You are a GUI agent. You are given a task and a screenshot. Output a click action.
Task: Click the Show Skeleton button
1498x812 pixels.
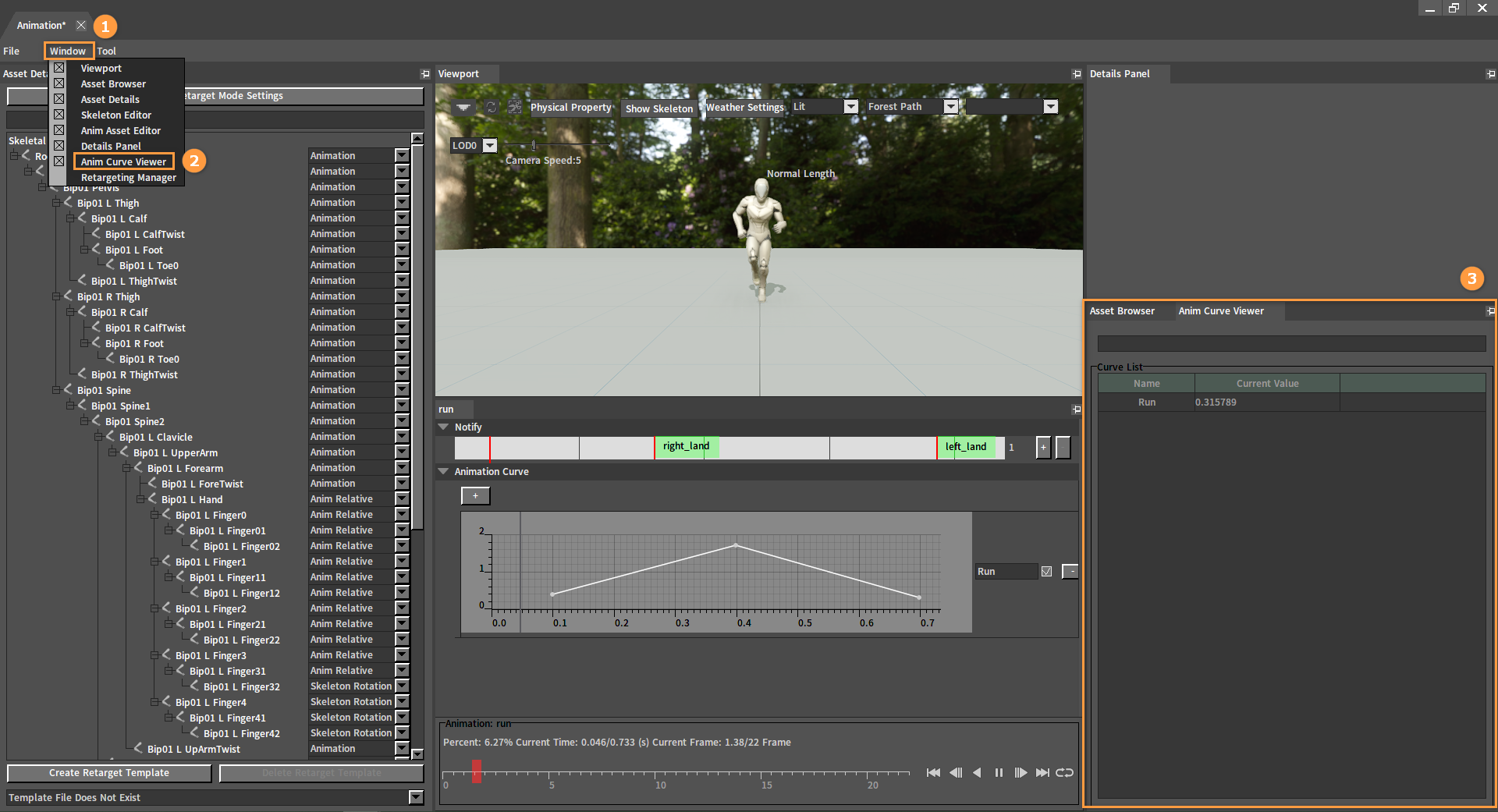(658, 108)
